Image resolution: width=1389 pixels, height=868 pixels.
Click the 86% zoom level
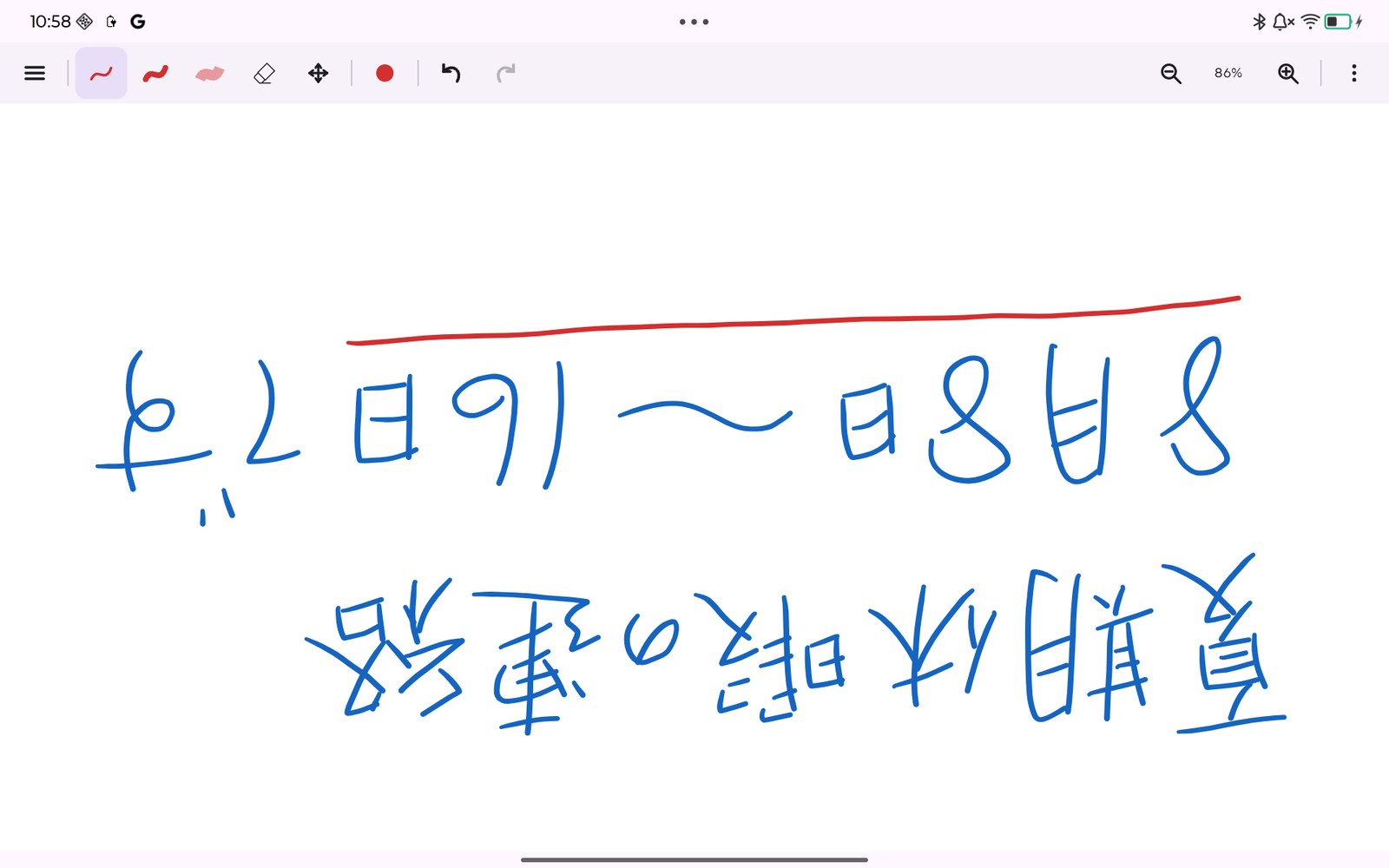pyautogui.click(x=1228, y=73)
